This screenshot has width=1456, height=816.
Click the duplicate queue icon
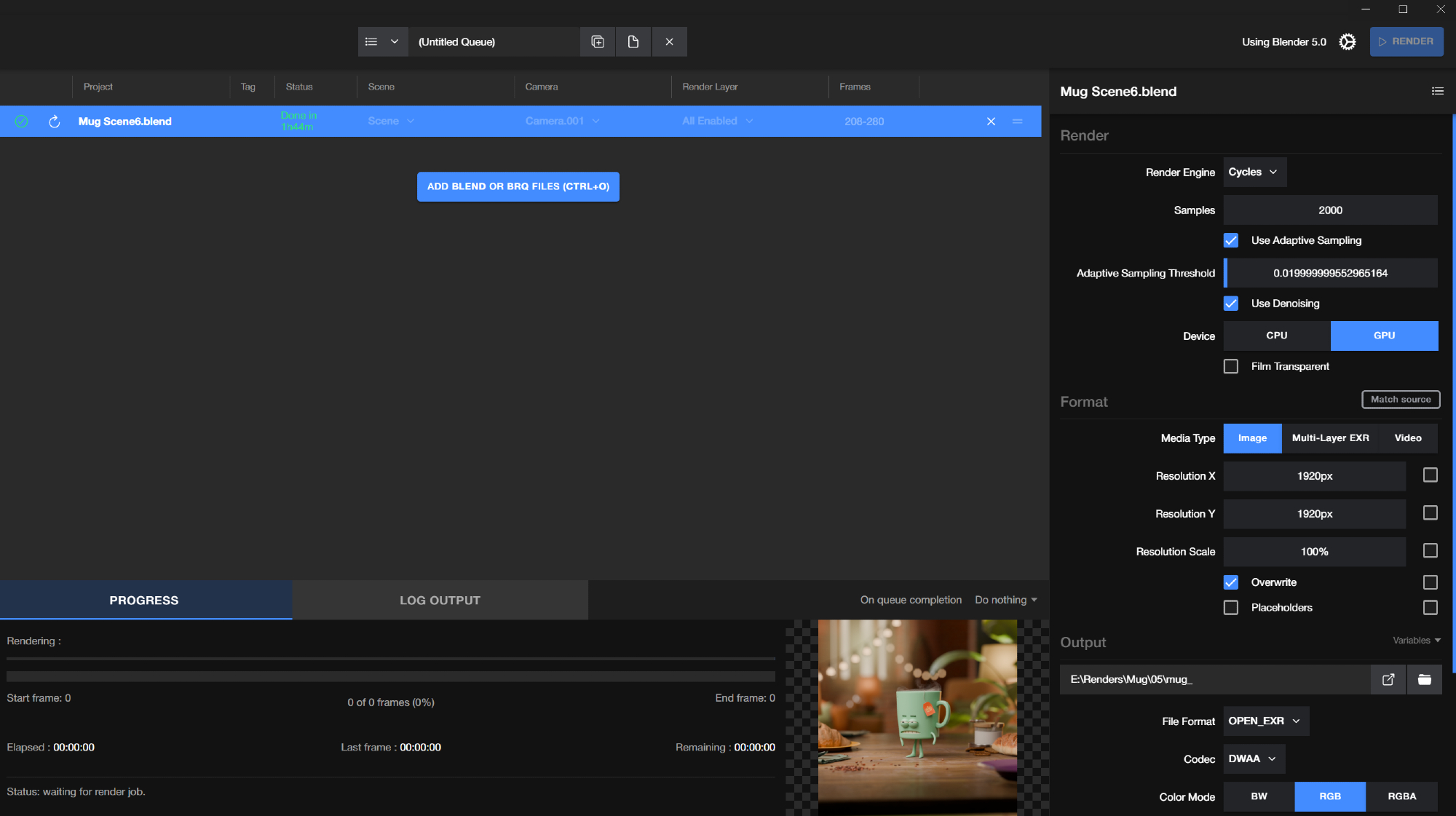(x=598, y=41)
